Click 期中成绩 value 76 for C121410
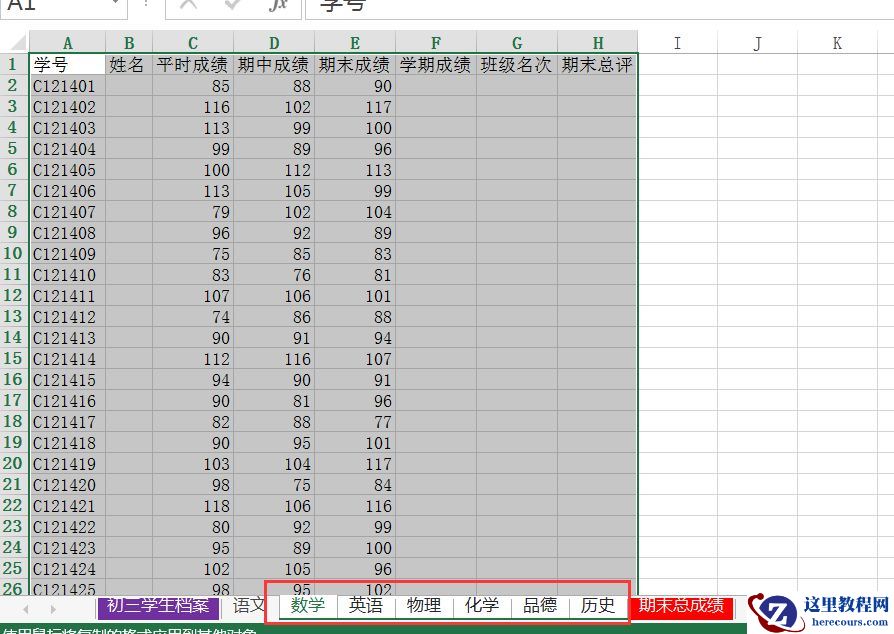This screenshot has width=894, height=634. point(274,275)
